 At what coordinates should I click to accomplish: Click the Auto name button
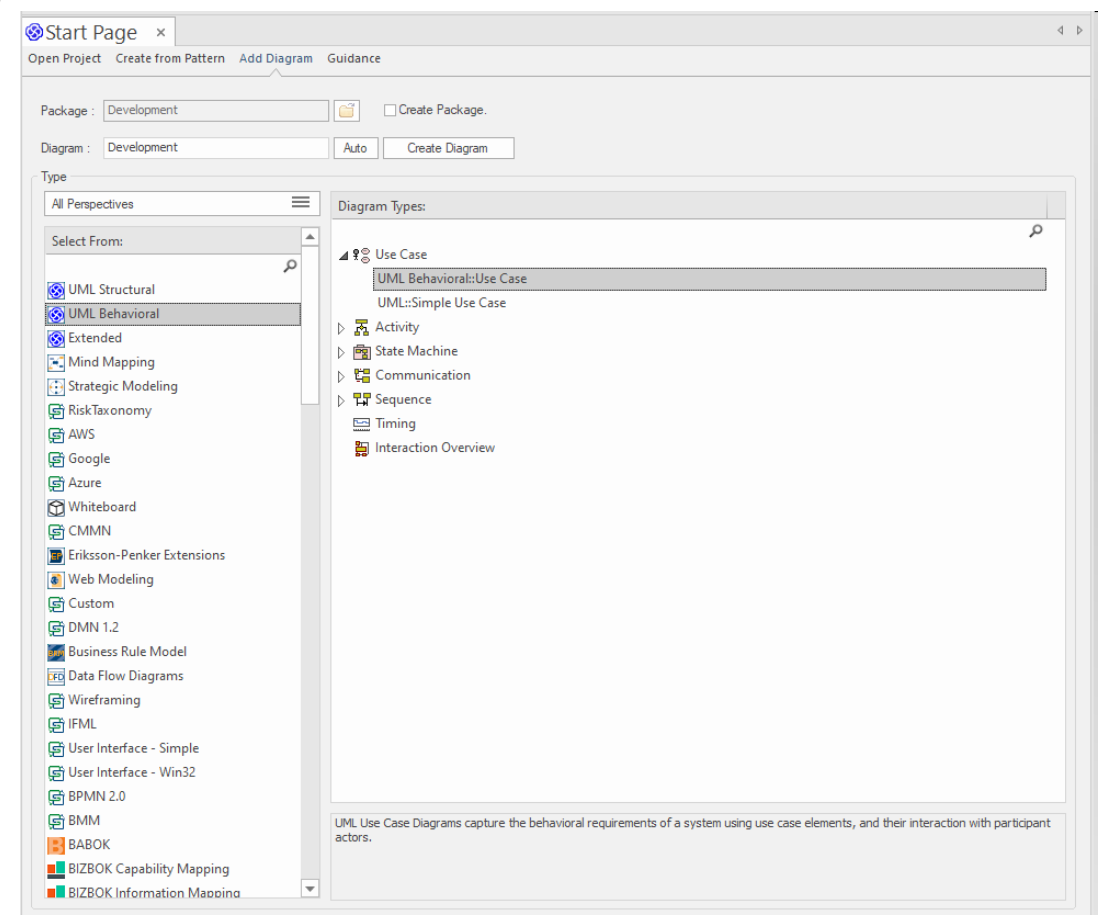[x=356, y=148]
